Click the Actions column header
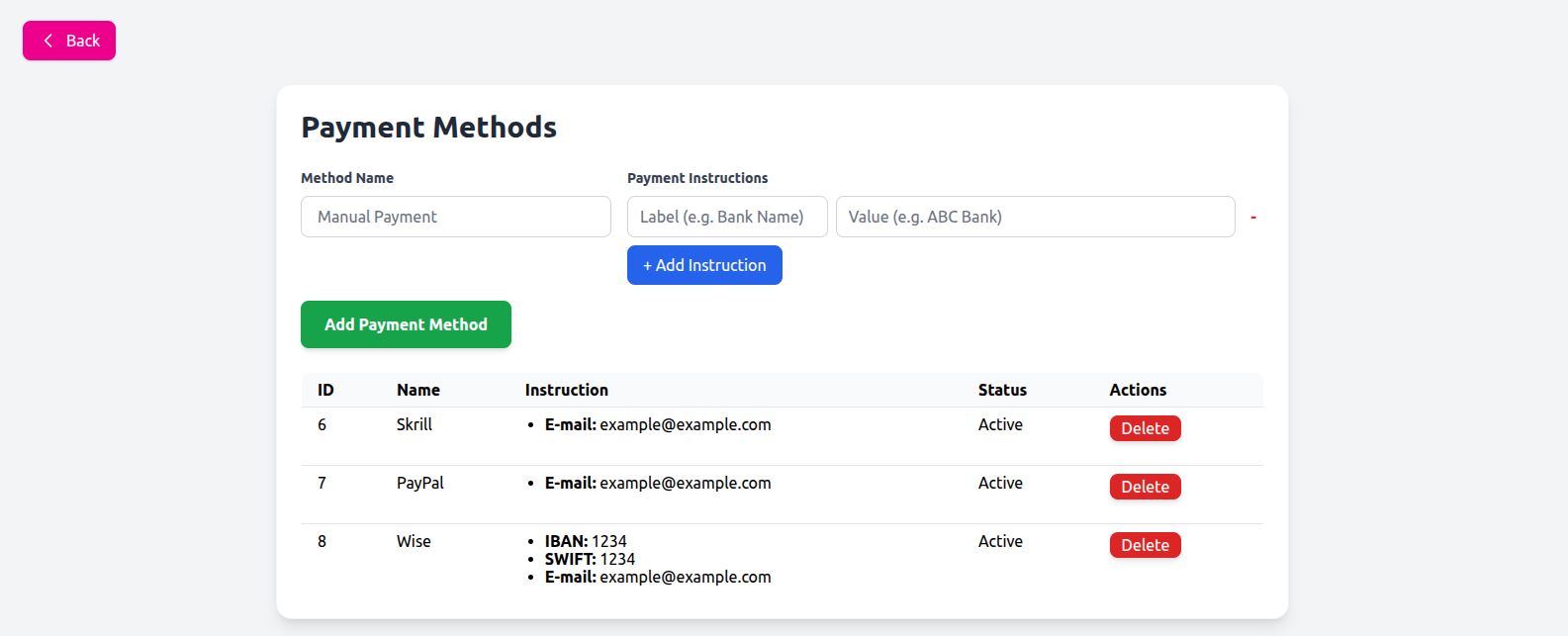Image resolution: width=1568 pixels, height=636 pixels. point(1138,390)
